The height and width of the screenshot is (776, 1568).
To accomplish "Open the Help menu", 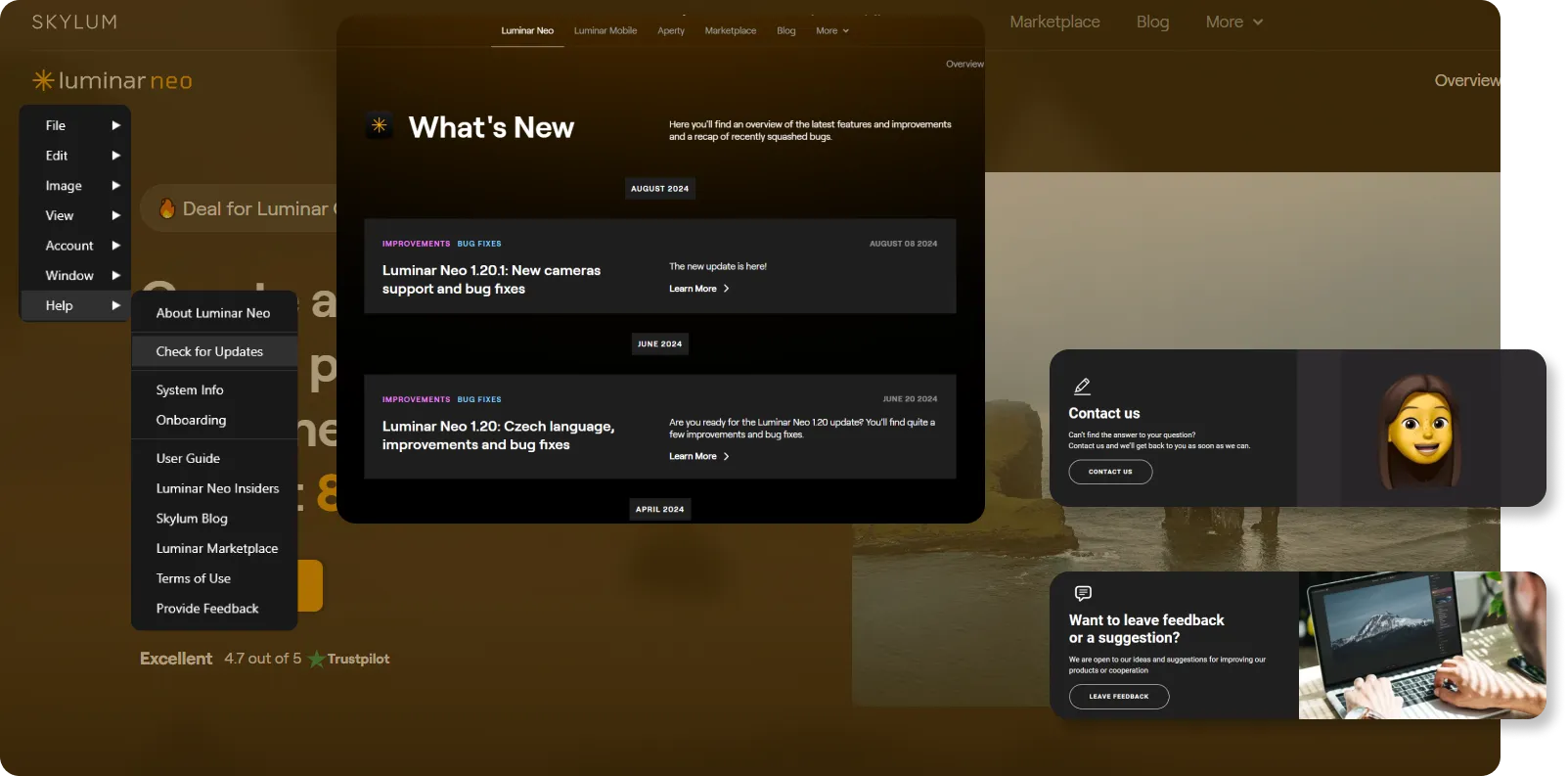I will coord(75,305).
